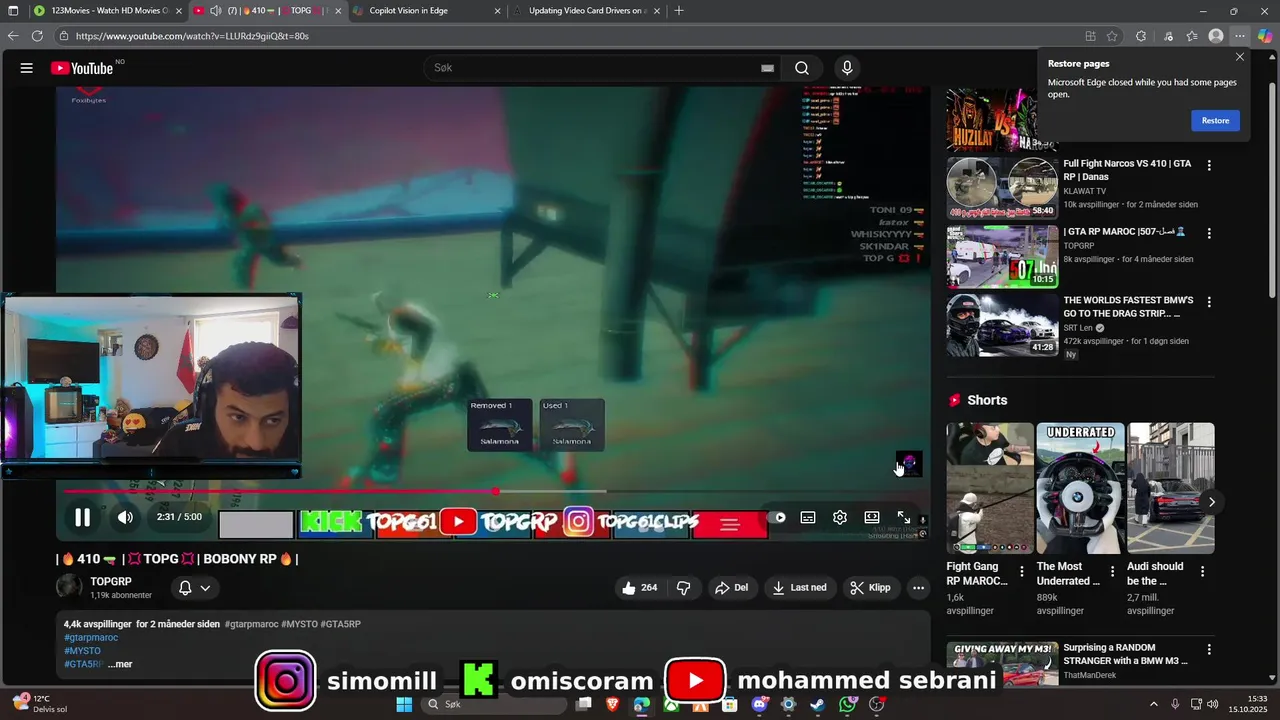This screenshot has width=1280, height=720.
Task: Open Steam from the taskbar
Action: [x=817, y=704]
